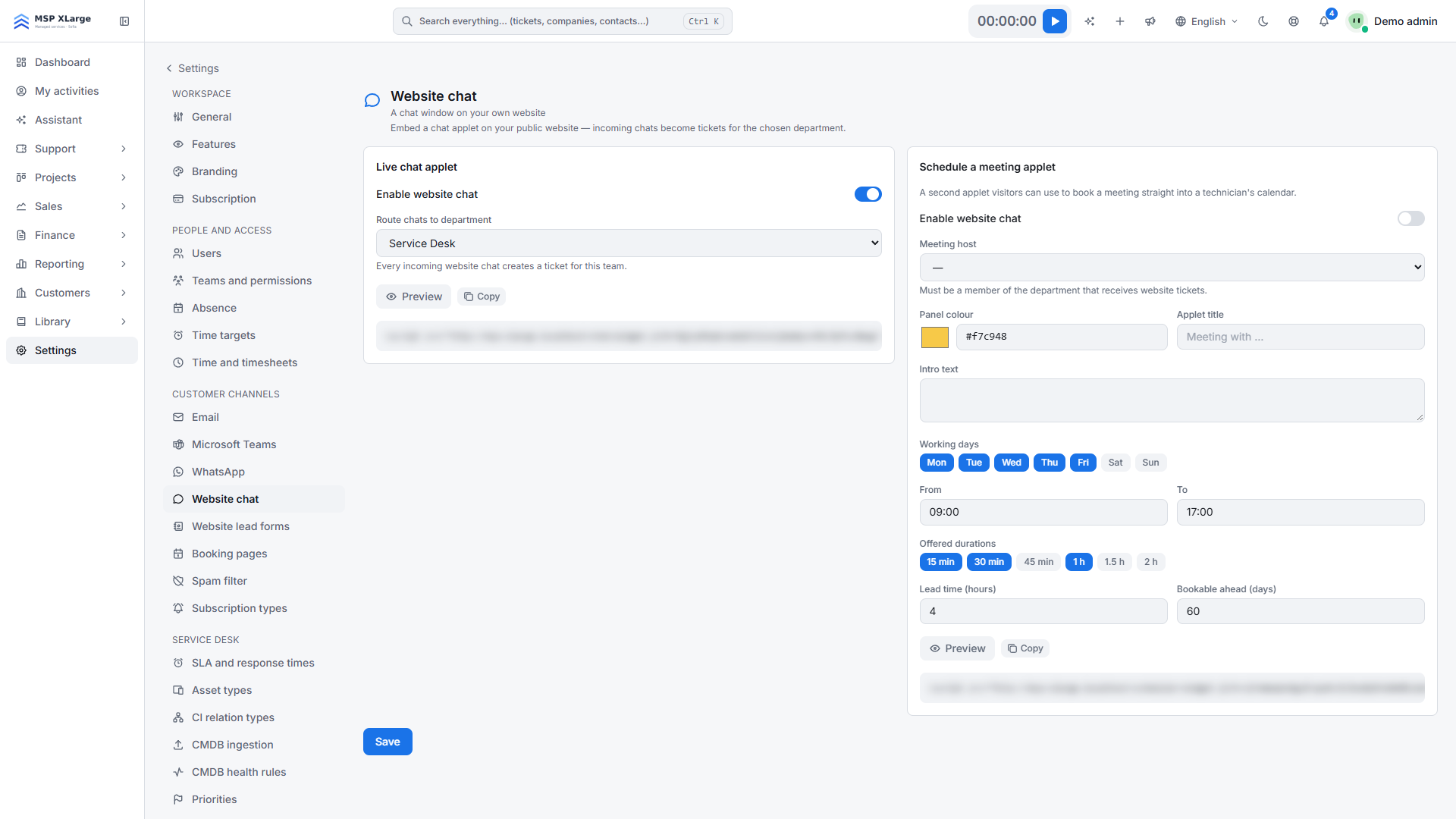Select the 45 min duration
The width and height of the screenshot is (1456, 819).
[1039, 562]
